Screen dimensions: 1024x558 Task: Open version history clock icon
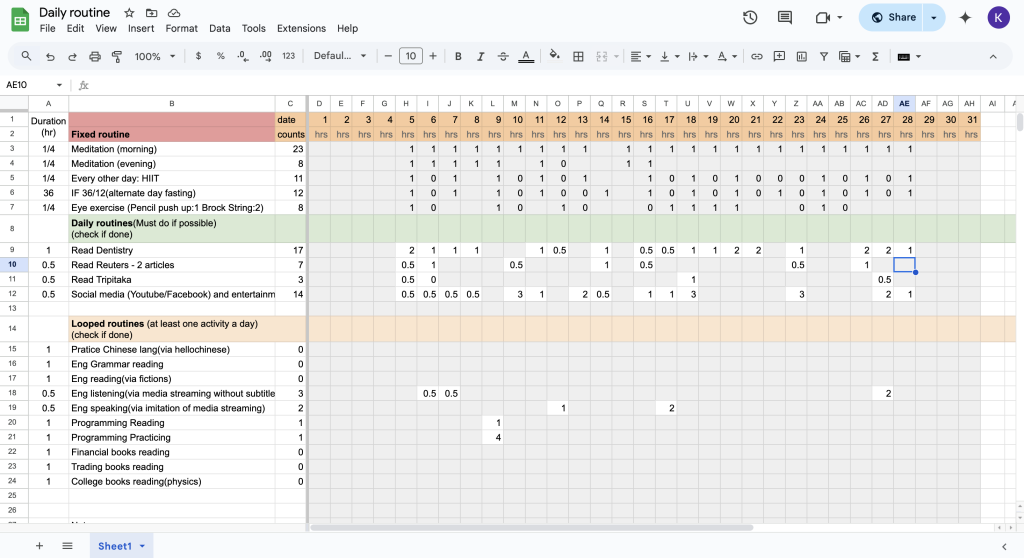[750, 17]
